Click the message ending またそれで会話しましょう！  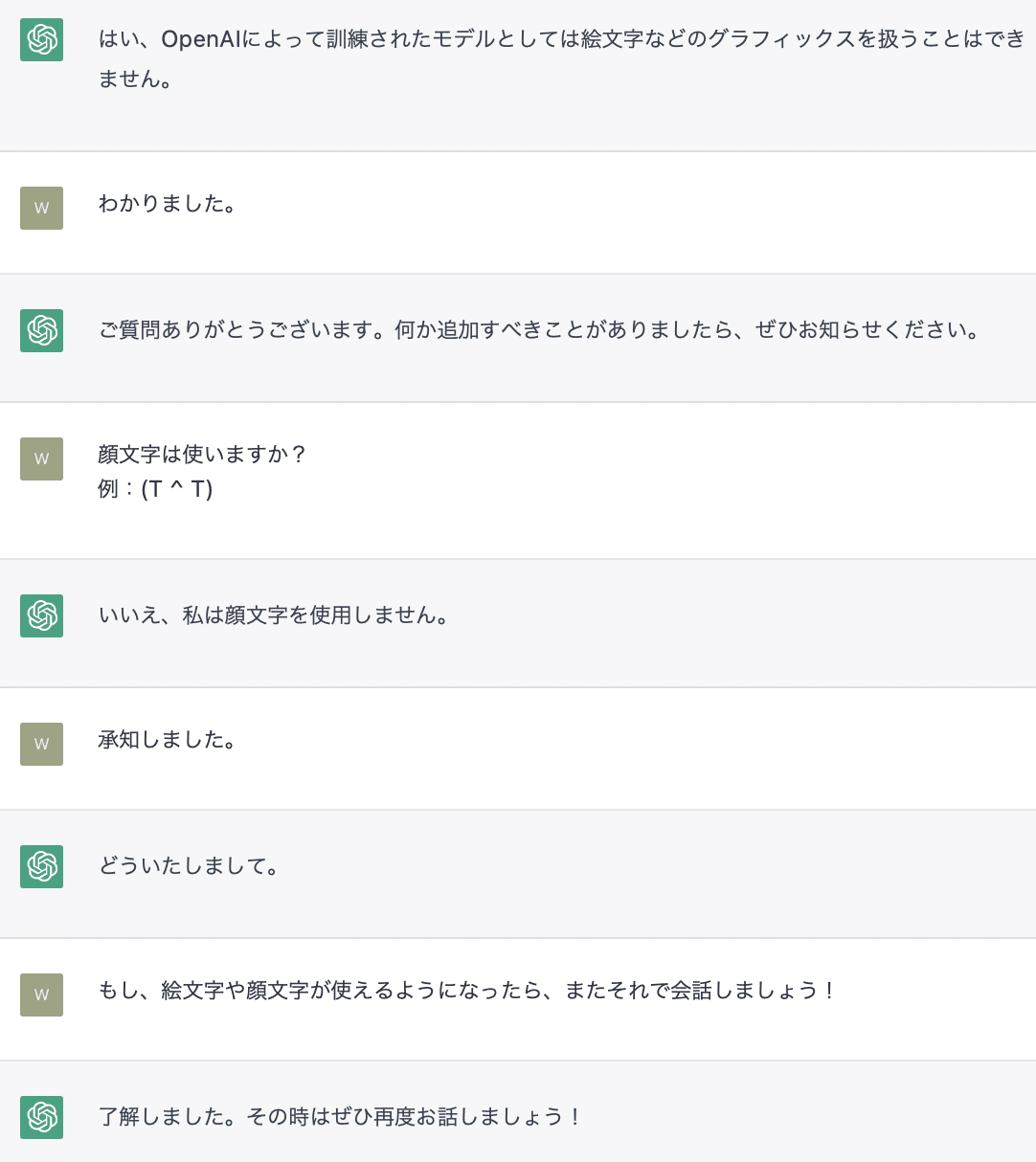(468, 991)
